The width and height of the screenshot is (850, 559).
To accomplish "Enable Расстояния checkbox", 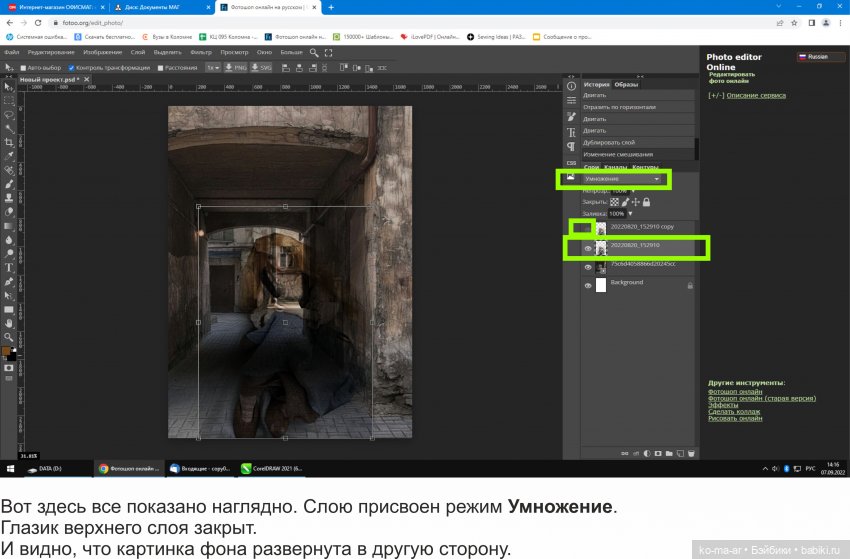I will pyautogui.click(x=160, y=68).
